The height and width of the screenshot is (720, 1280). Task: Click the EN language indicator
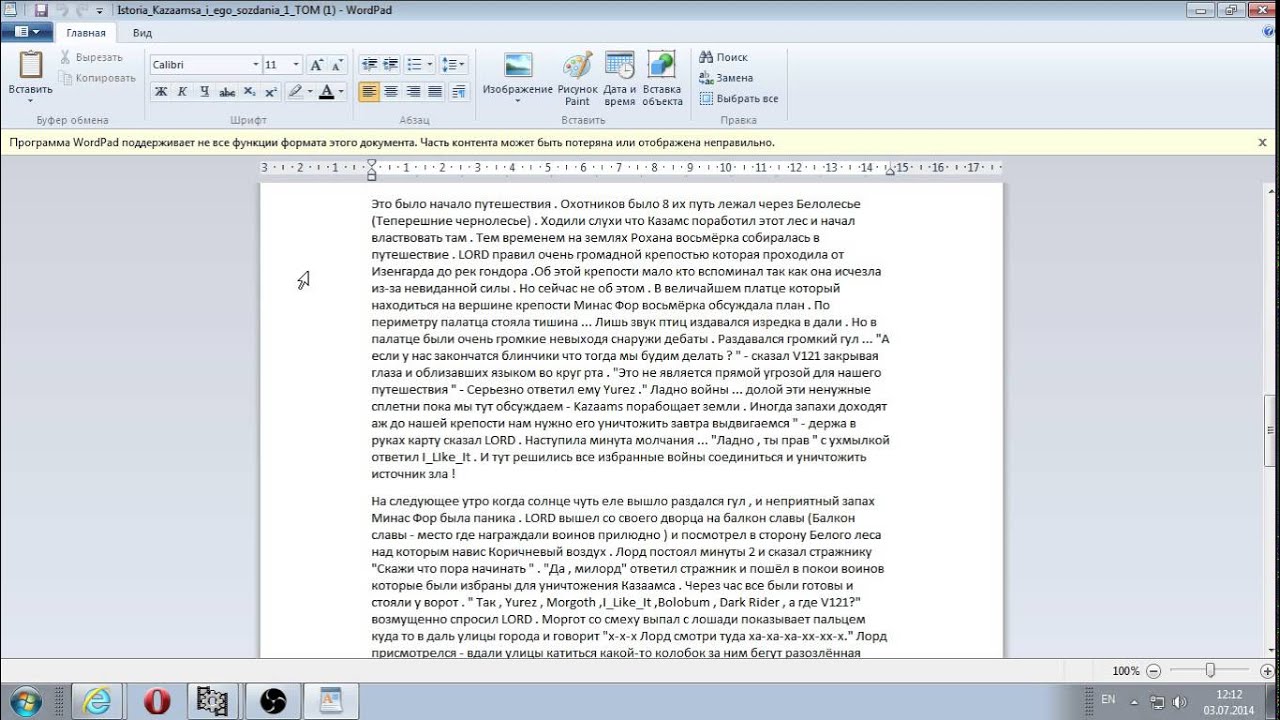[x=1108, y=700]
